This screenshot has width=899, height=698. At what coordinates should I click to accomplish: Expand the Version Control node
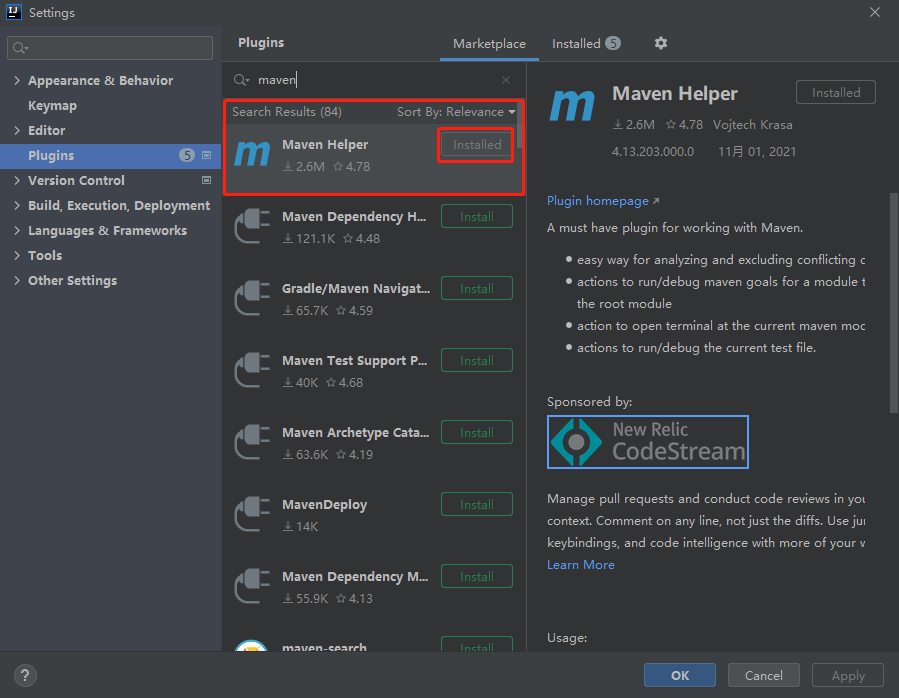click(x=17, y=180)
